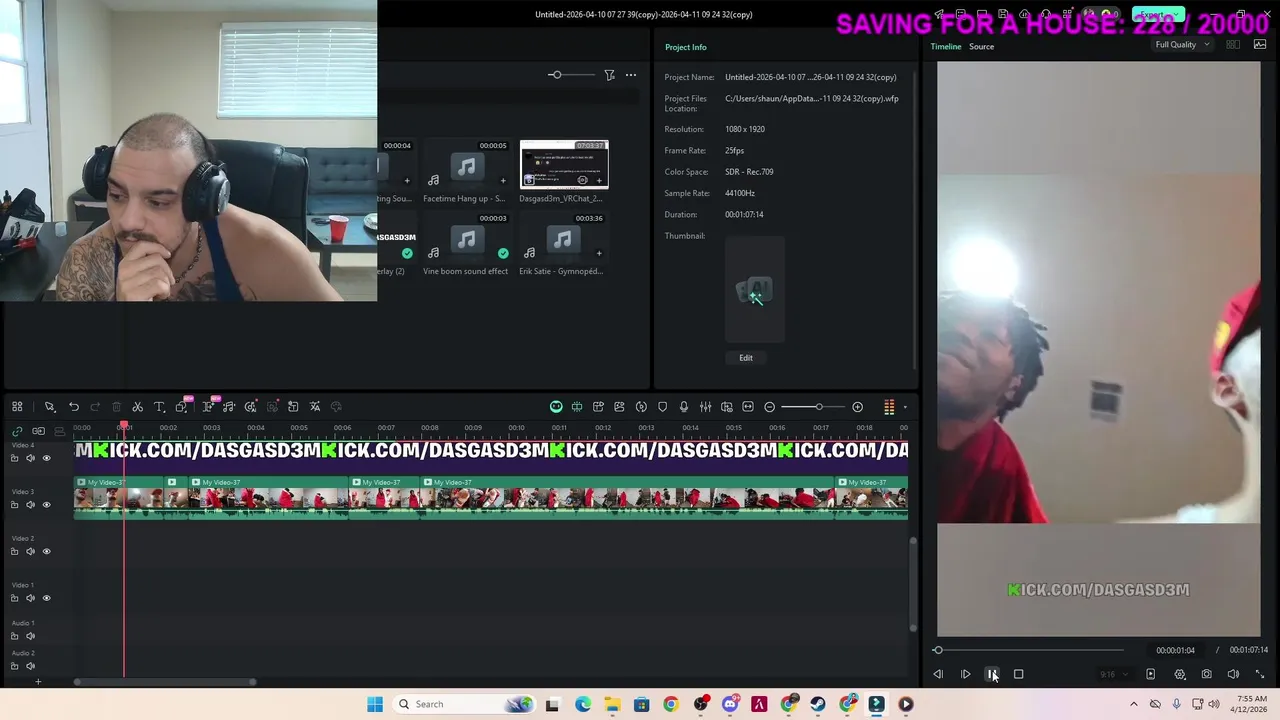The width and height of the screenshot is (1280, 720).
Task: Enter fullscreen preview
Action: [1259, 674]
